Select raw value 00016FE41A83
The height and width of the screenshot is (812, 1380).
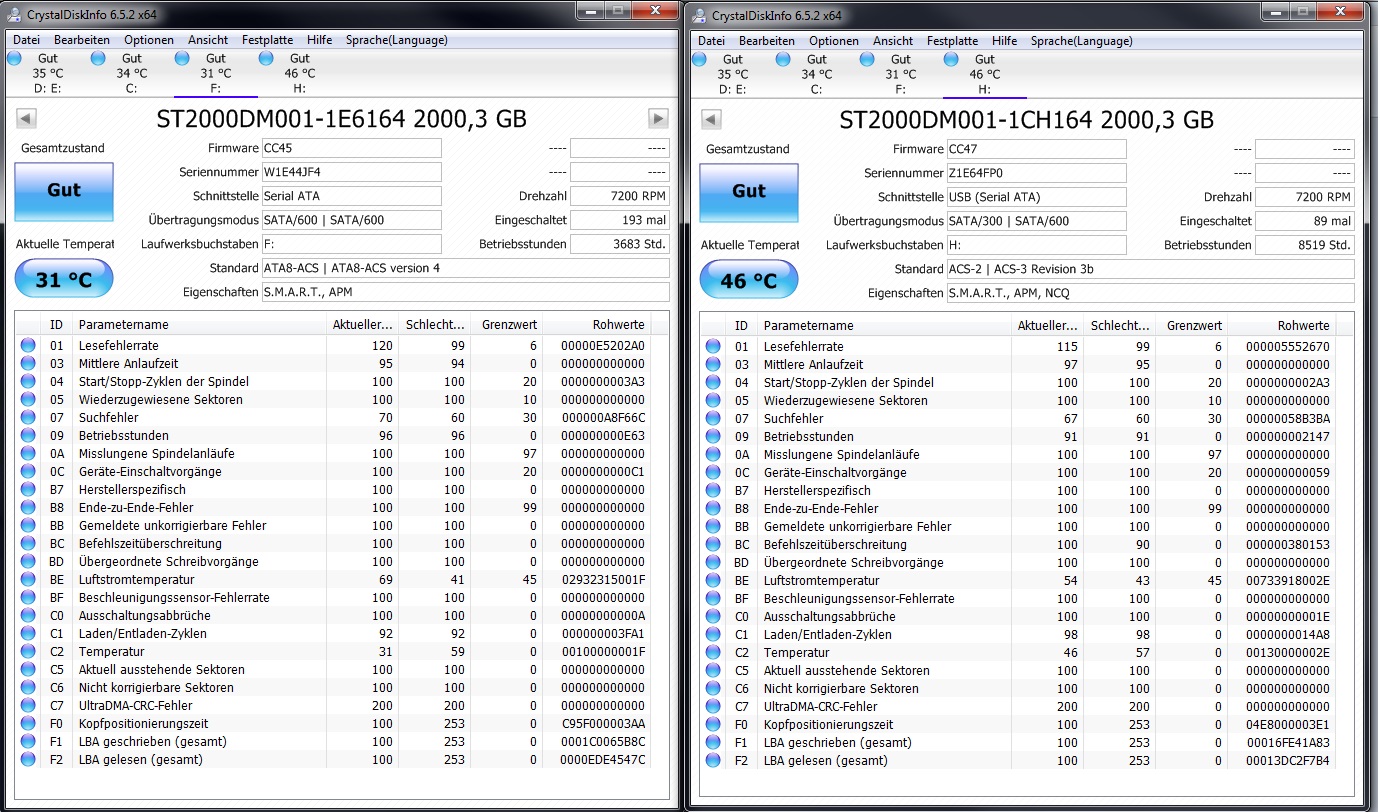(1288, 742)
